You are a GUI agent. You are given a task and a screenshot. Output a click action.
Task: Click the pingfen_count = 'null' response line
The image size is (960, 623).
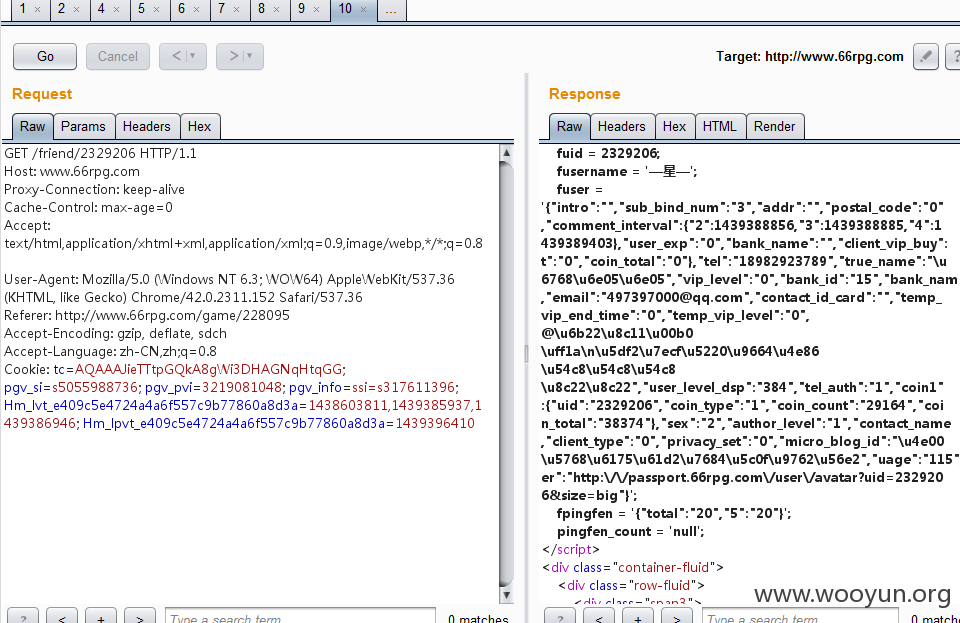tap(630, 531)
